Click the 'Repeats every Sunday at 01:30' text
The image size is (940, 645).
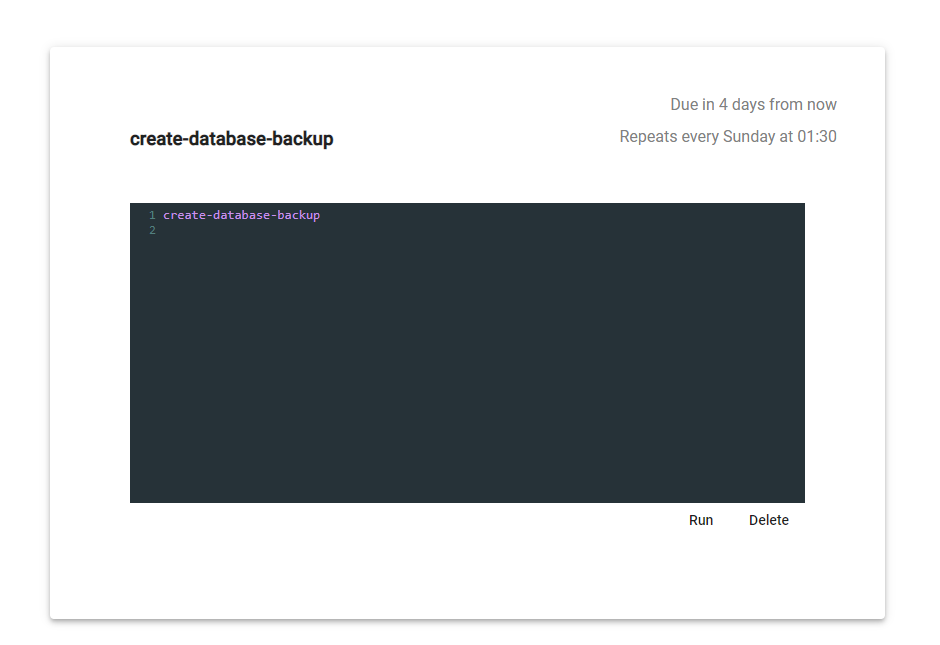pos(727,136)
